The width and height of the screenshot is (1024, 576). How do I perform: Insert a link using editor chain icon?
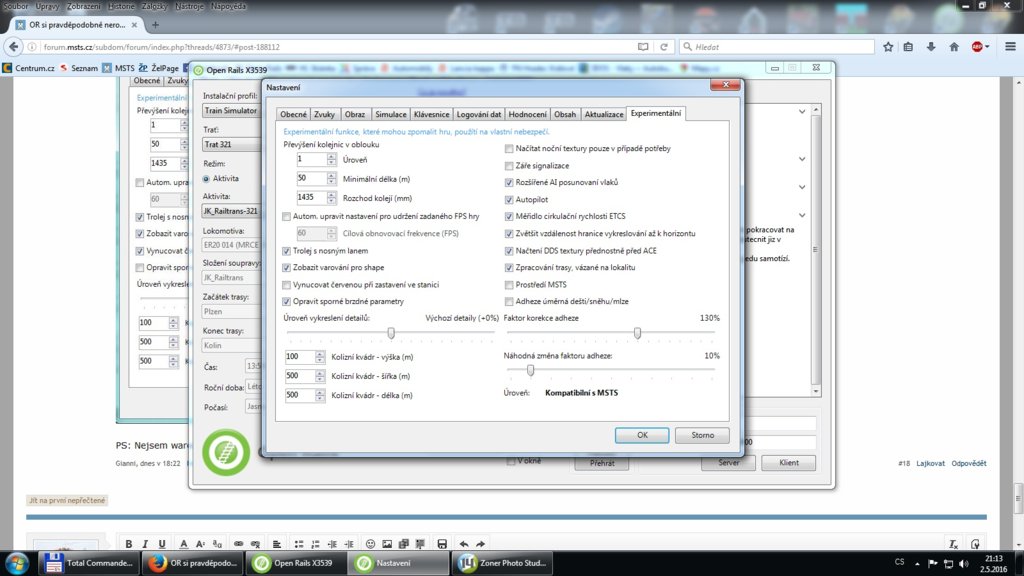238,543
